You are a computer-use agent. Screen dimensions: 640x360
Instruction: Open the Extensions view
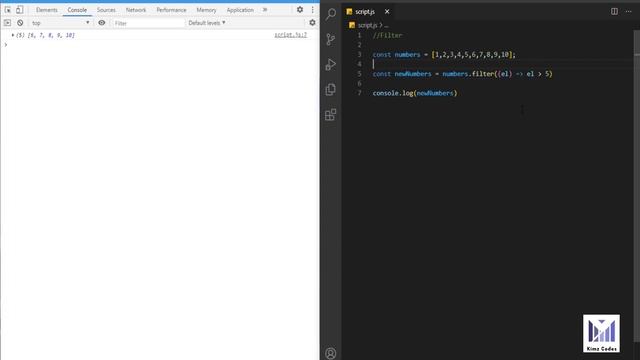[x=331, y=115]
